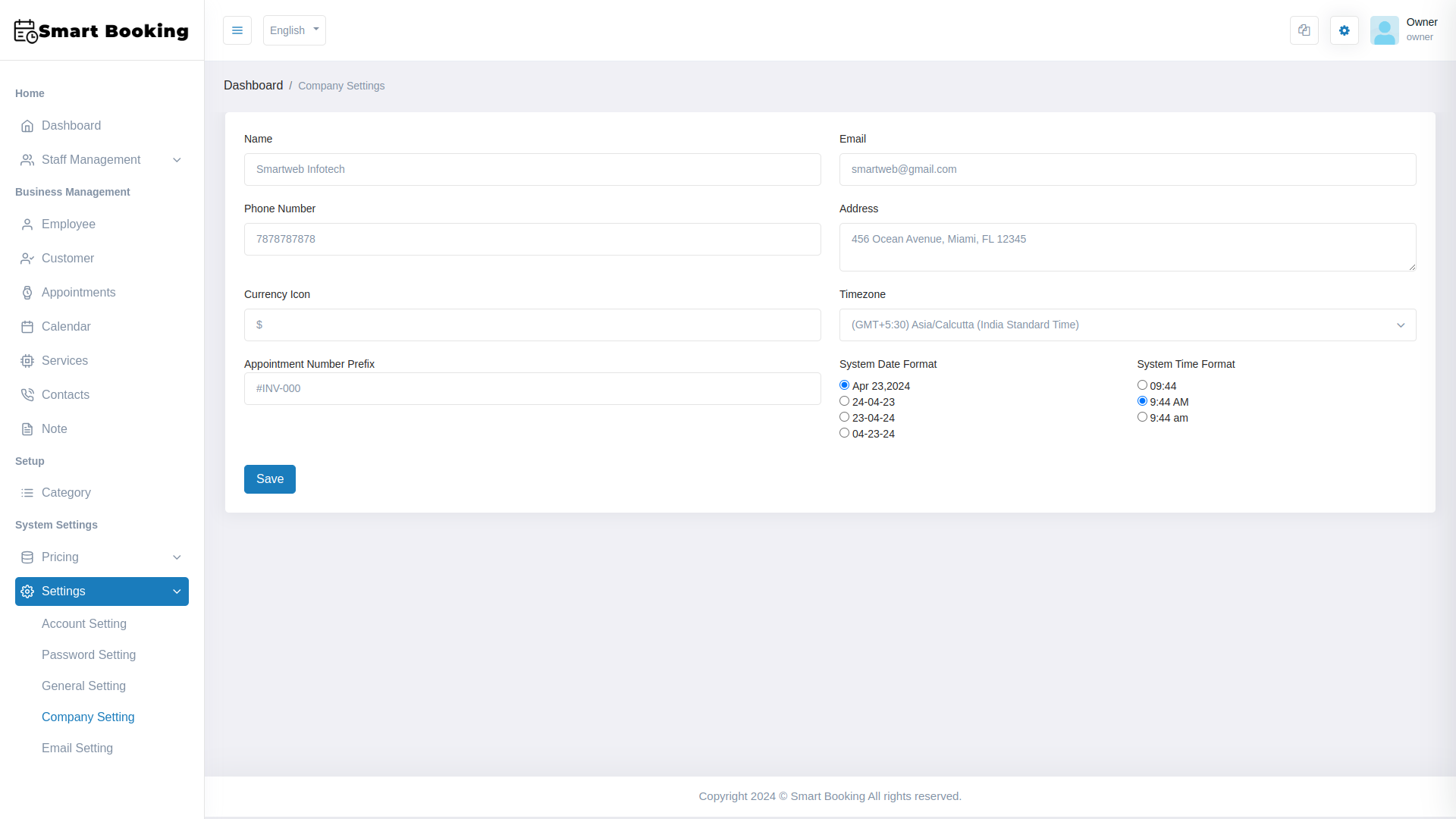Open the Password Setting menu item
1456x819 pixels.
click(x=89, y=654)
